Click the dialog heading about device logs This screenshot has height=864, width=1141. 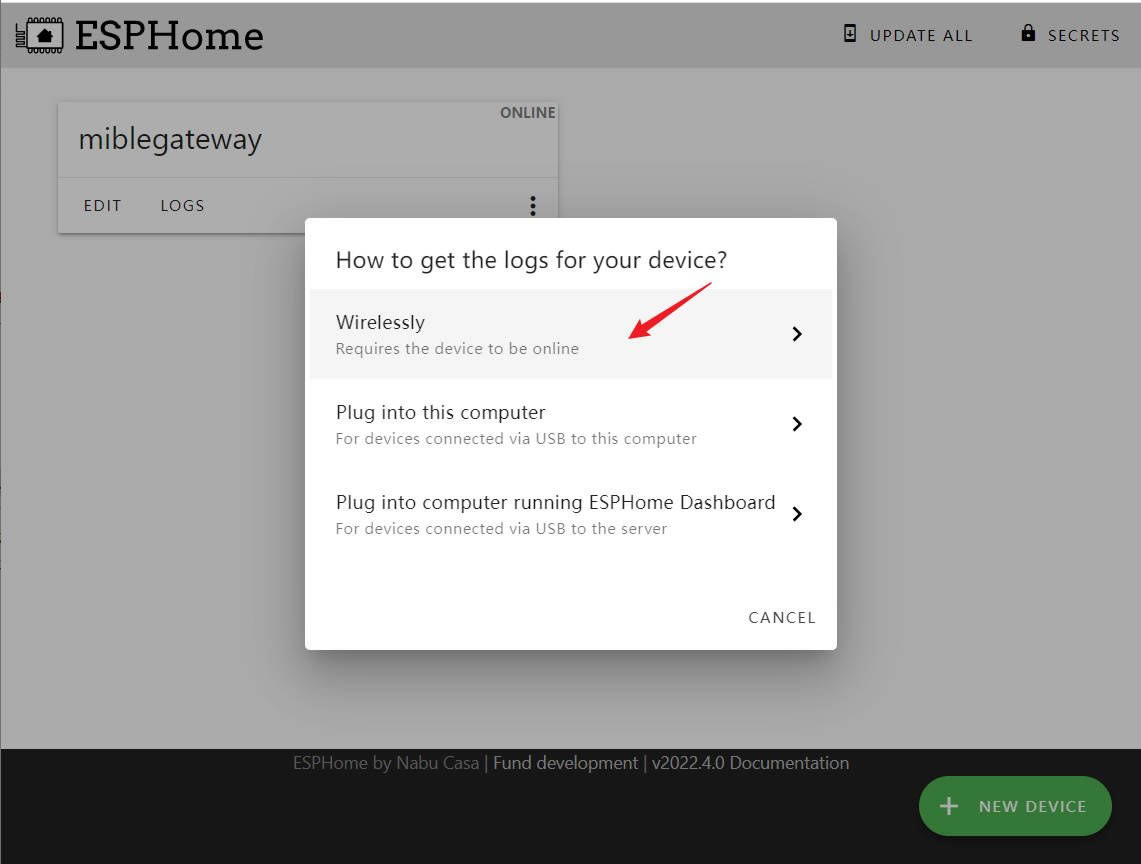coord(531,260)
